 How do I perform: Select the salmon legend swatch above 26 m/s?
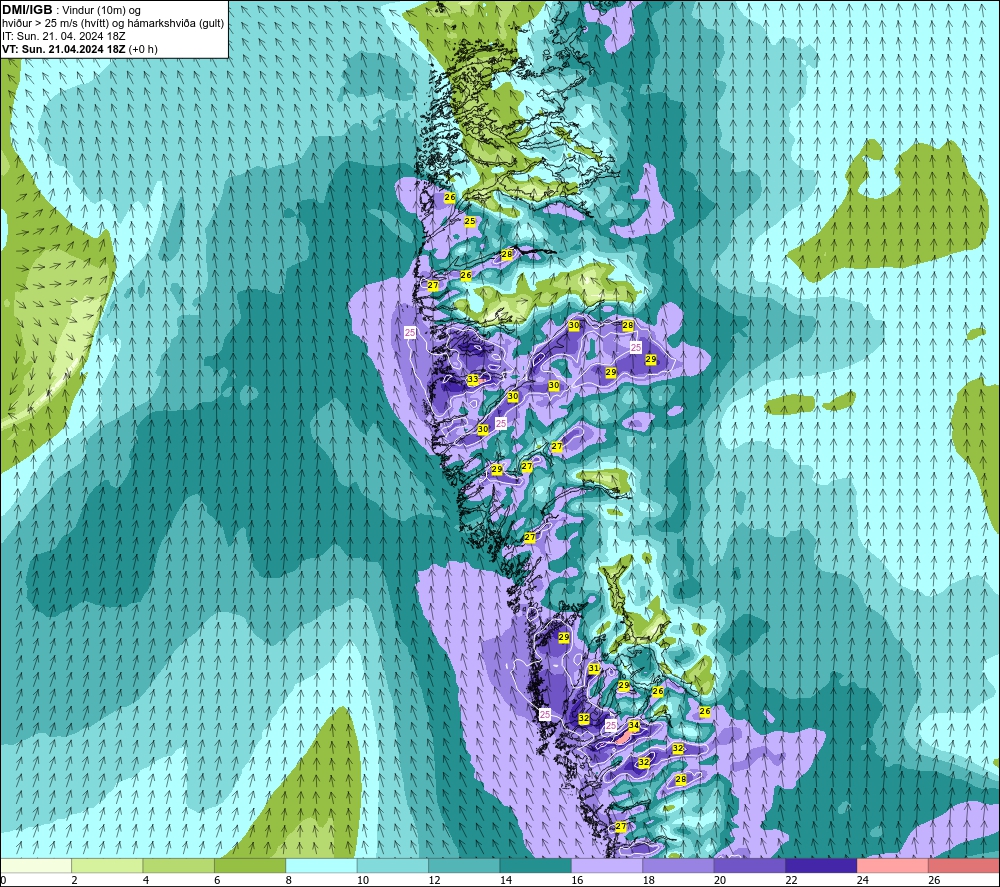[x=964, y=865]
